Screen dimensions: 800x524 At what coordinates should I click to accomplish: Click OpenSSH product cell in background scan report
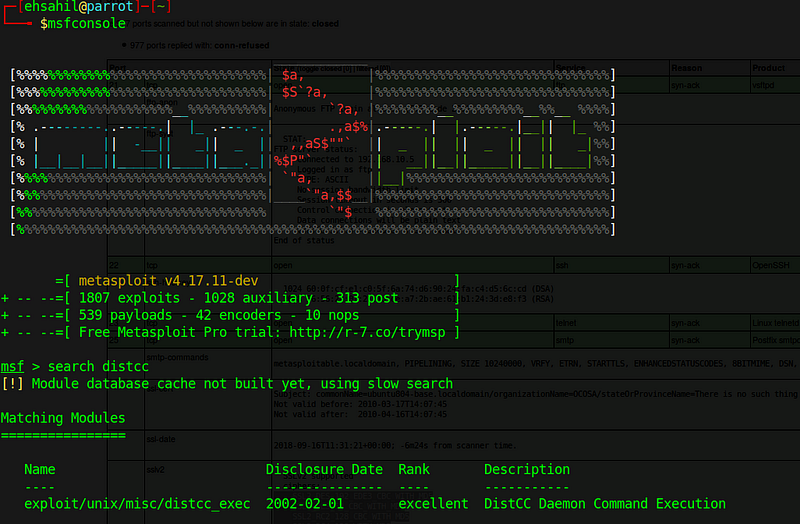pyautogui.click(x=770, y=265)
